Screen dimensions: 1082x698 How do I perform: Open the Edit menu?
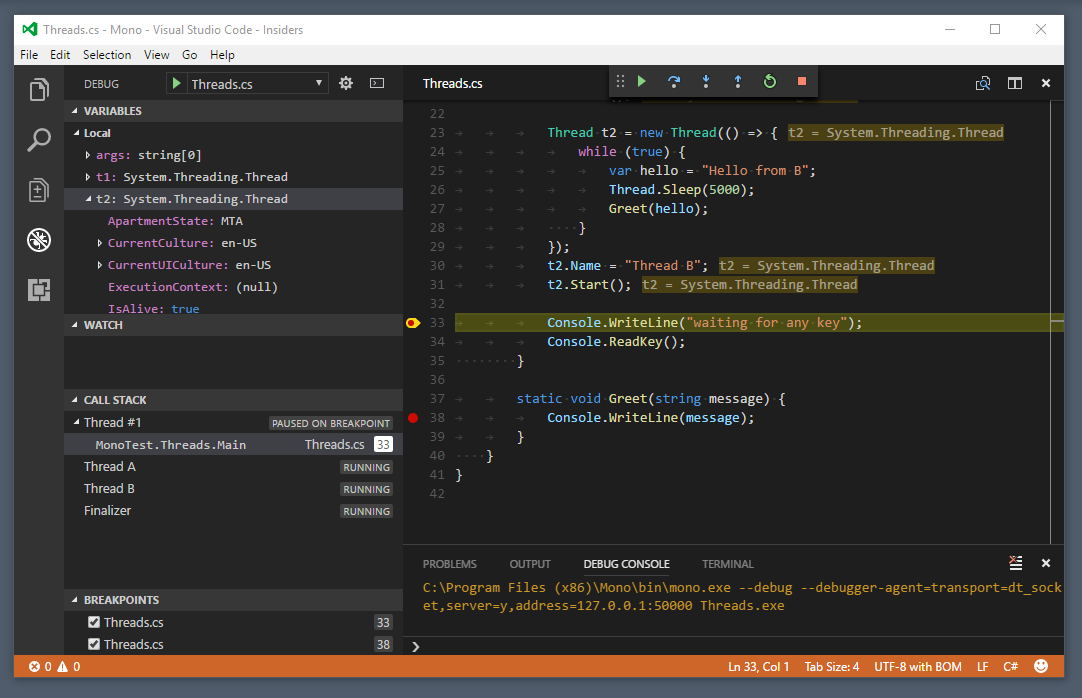[60, 54]
